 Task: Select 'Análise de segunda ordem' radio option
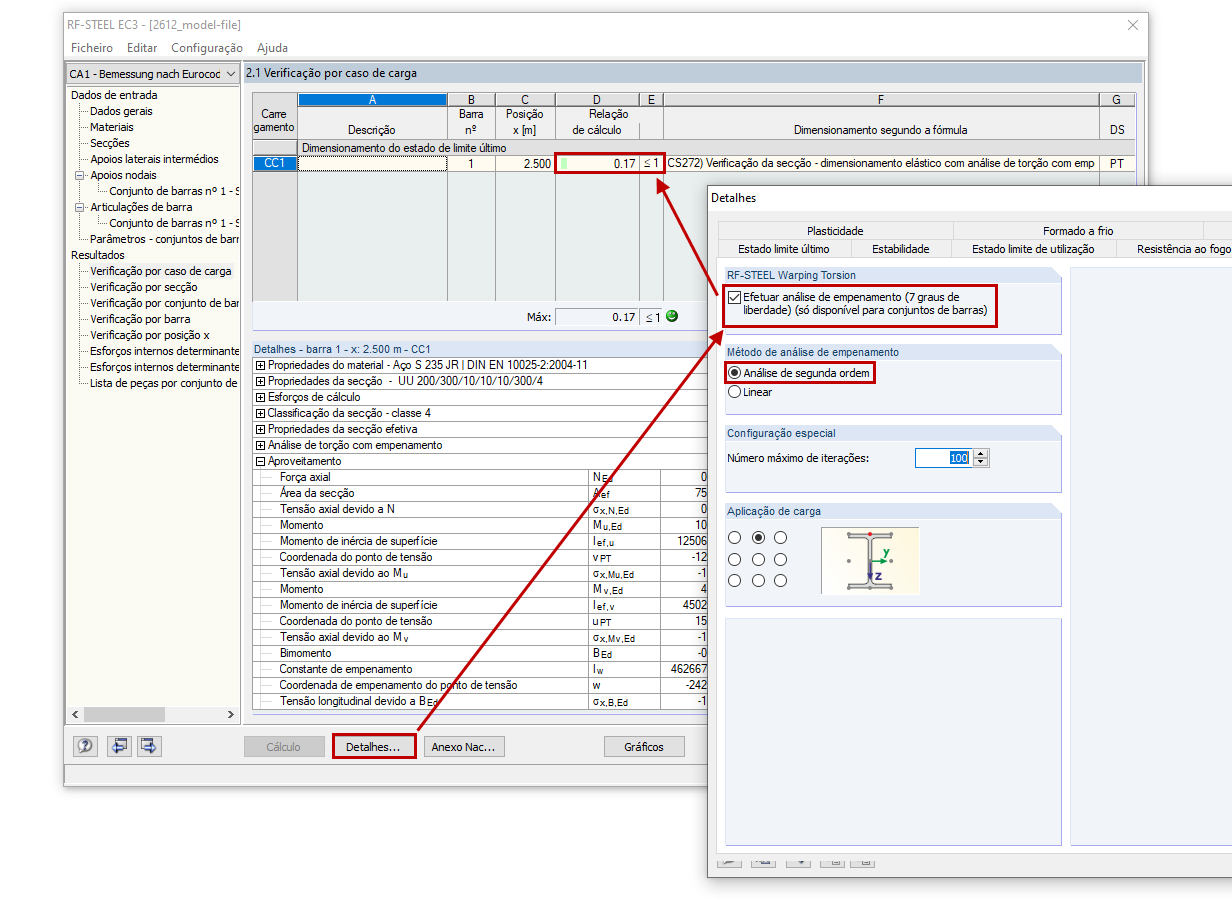(x=735, y=373)
